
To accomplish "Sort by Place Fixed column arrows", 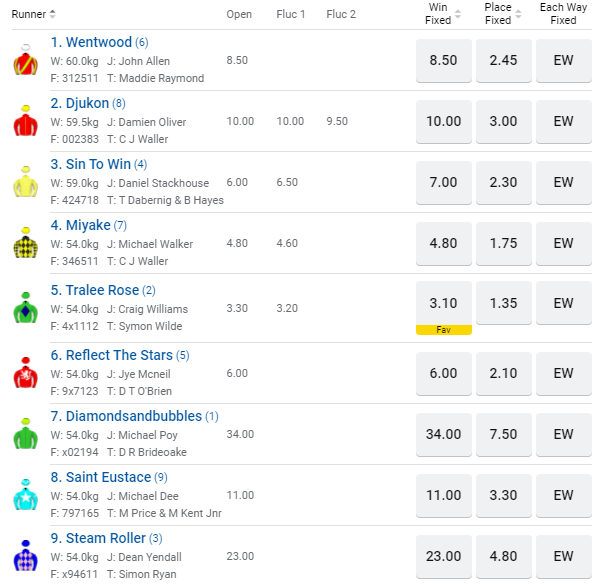I will [x=518, y=14].
